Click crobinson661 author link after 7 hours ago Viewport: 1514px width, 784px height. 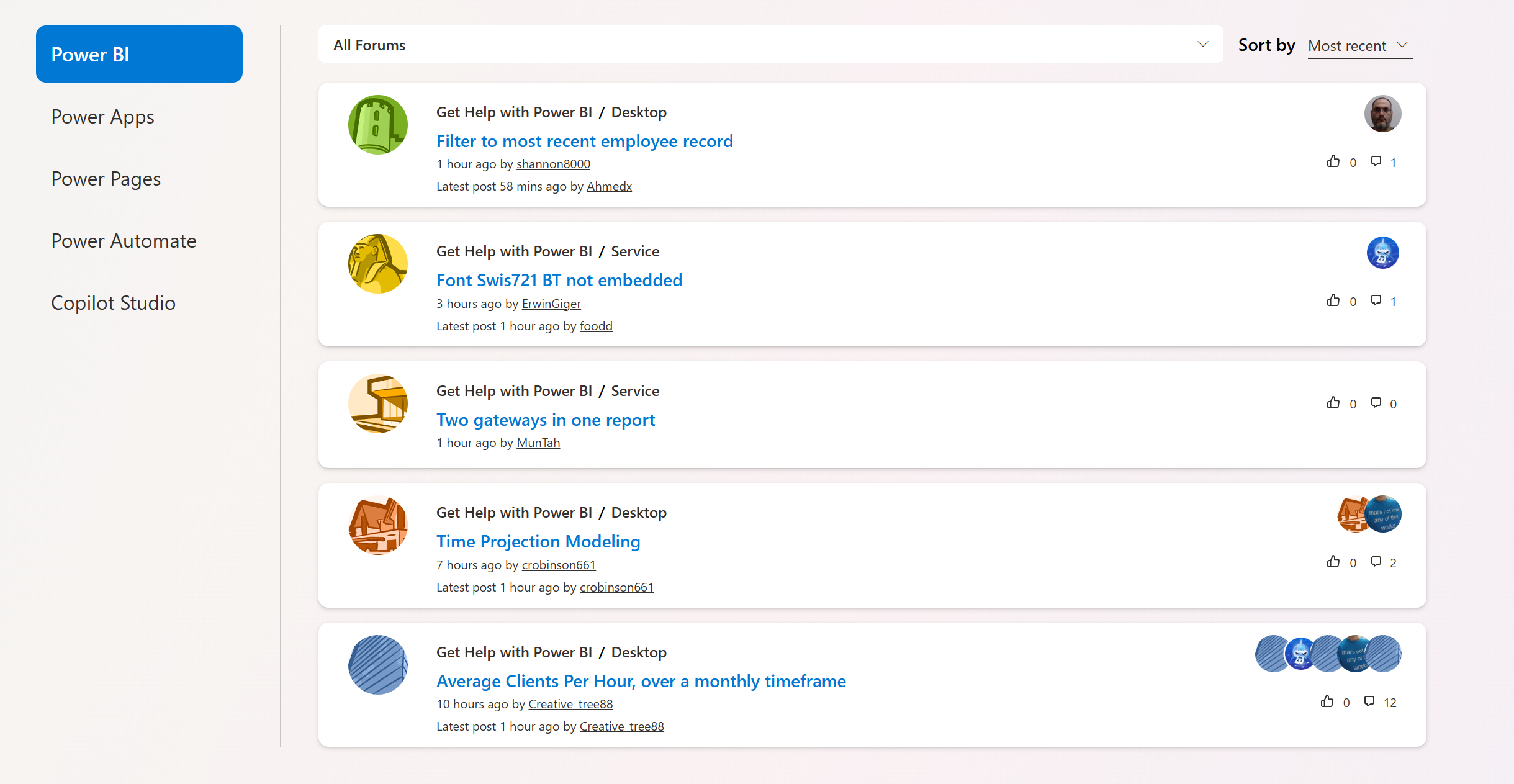tap(559, 565)
